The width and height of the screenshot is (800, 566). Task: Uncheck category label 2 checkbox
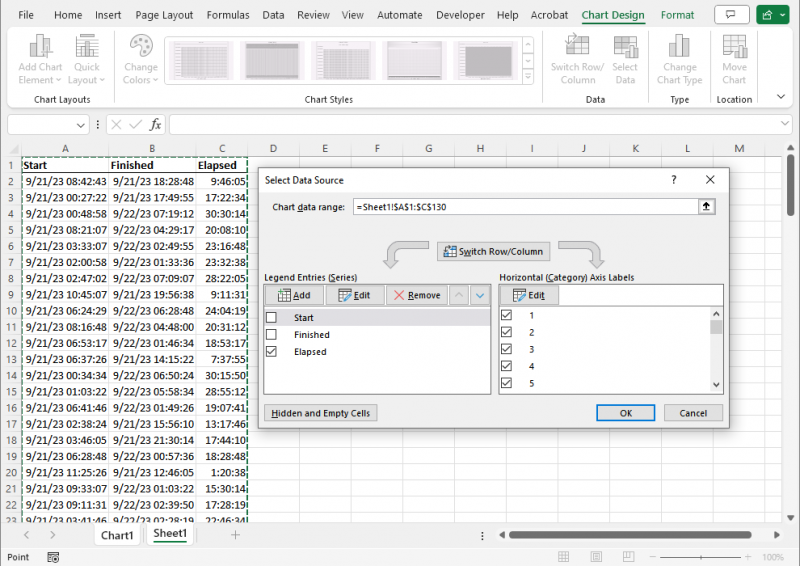point(506,332)
